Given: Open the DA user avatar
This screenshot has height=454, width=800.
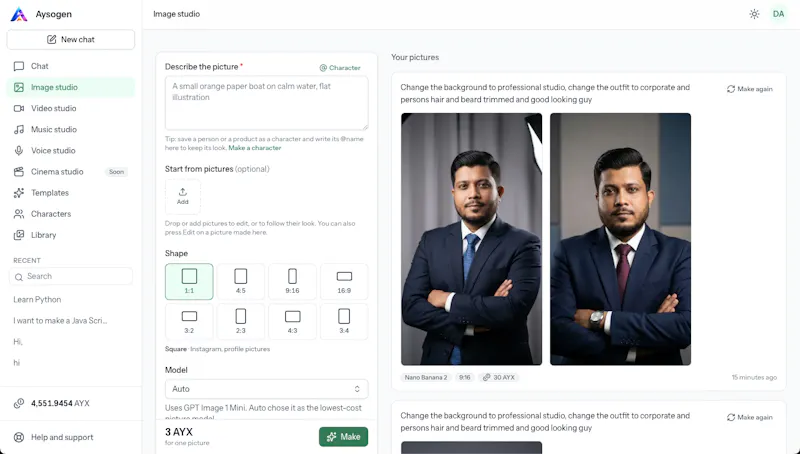Looking at the screenshot, I should click(x=778, y=14).
